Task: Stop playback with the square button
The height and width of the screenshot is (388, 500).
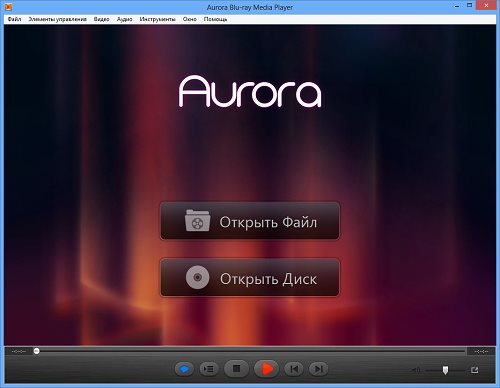Action: (236, 369)
